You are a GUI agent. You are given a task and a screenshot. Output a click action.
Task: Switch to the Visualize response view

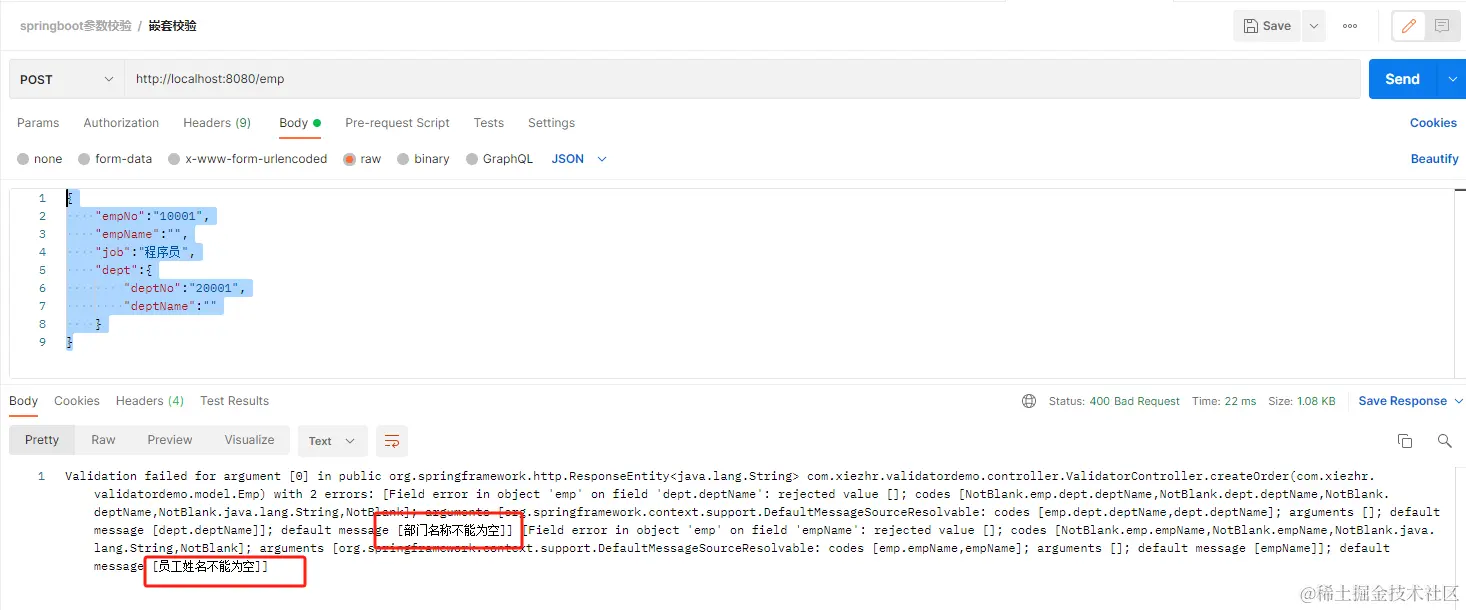[x=249, y=440]
